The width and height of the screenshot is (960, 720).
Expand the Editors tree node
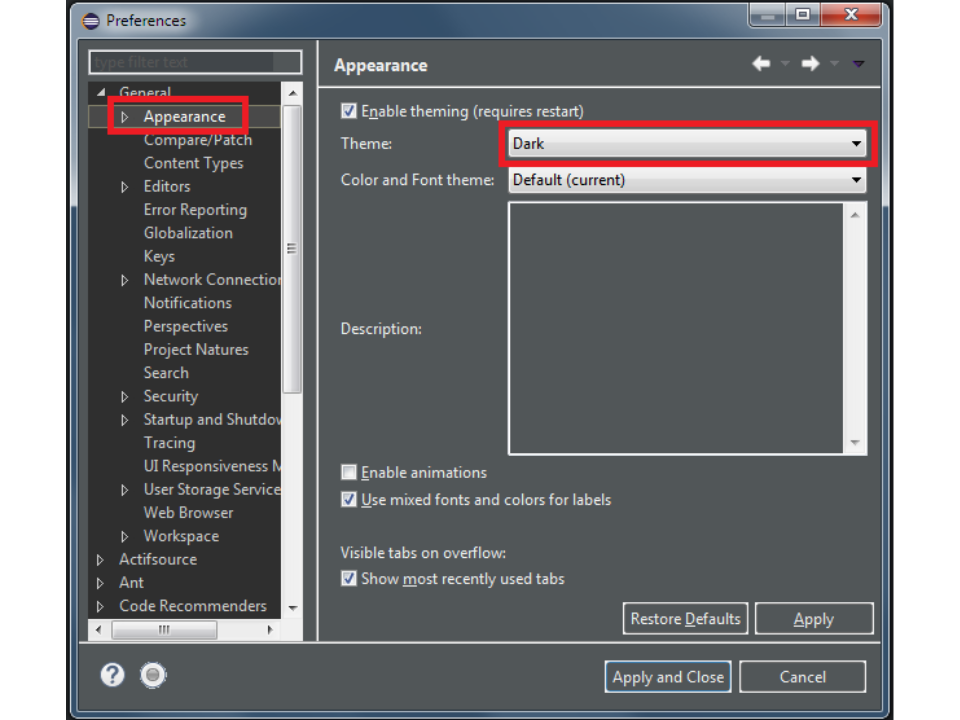coord(125,187)
